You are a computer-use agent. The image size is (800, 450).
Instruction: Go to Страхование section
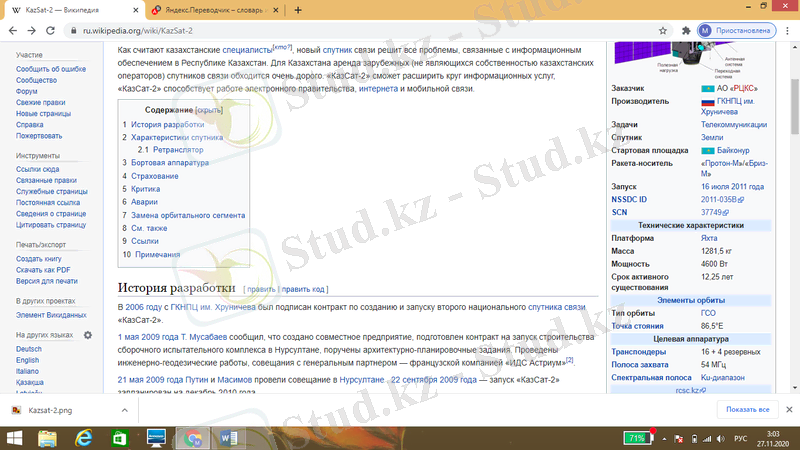155,176
